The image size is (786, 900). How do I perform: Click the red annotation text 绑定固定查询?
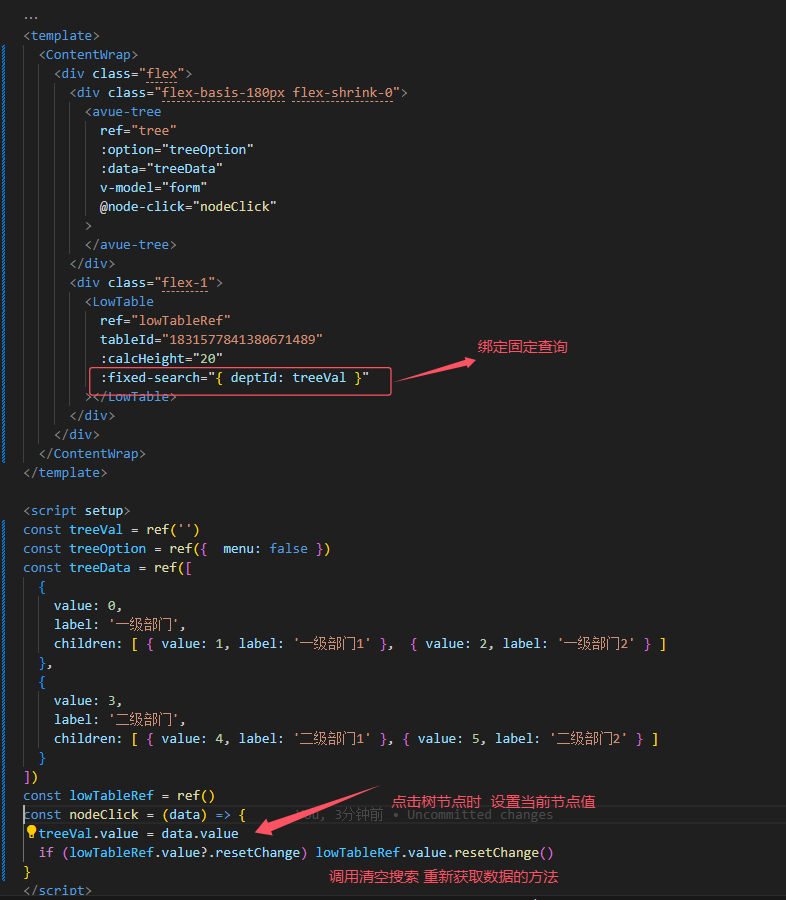pyautogui.click(x=522, y=347)
